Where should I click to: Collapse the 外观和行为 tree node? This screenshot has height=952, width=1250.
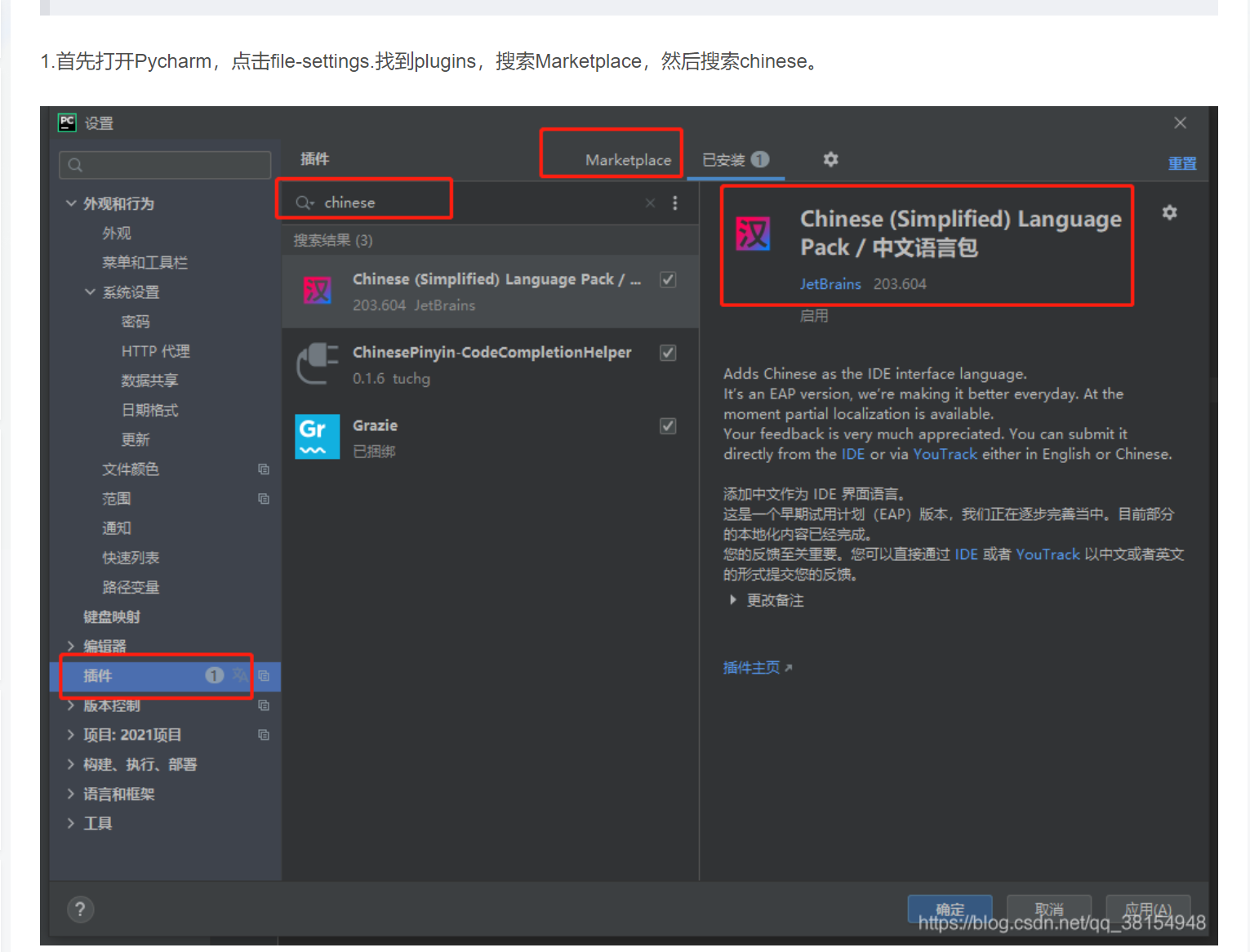71,203
